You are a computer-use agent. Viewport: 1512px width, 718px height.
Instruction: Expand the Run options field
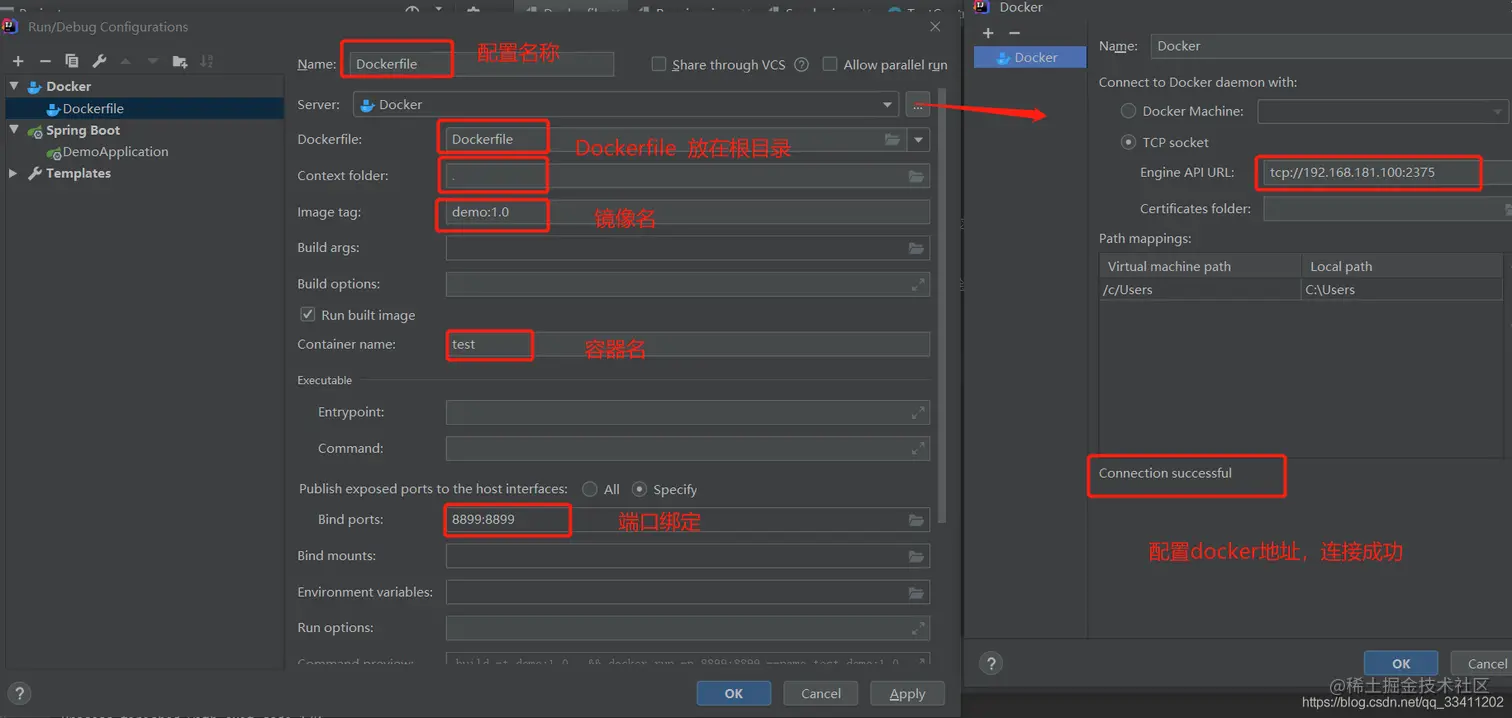click(917, 628)
